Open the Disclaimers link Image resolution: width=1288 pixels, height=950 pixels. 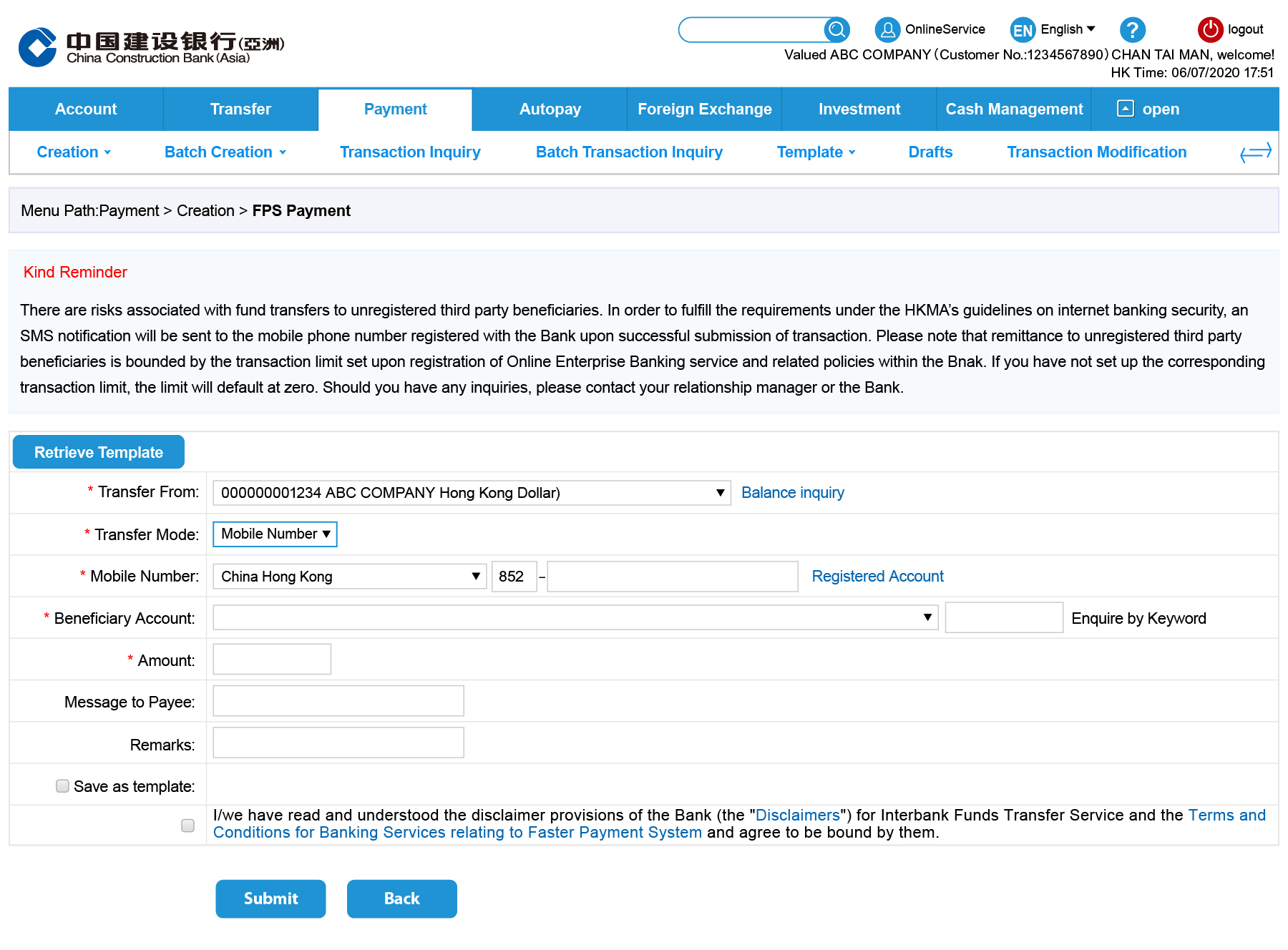point(798,815)
